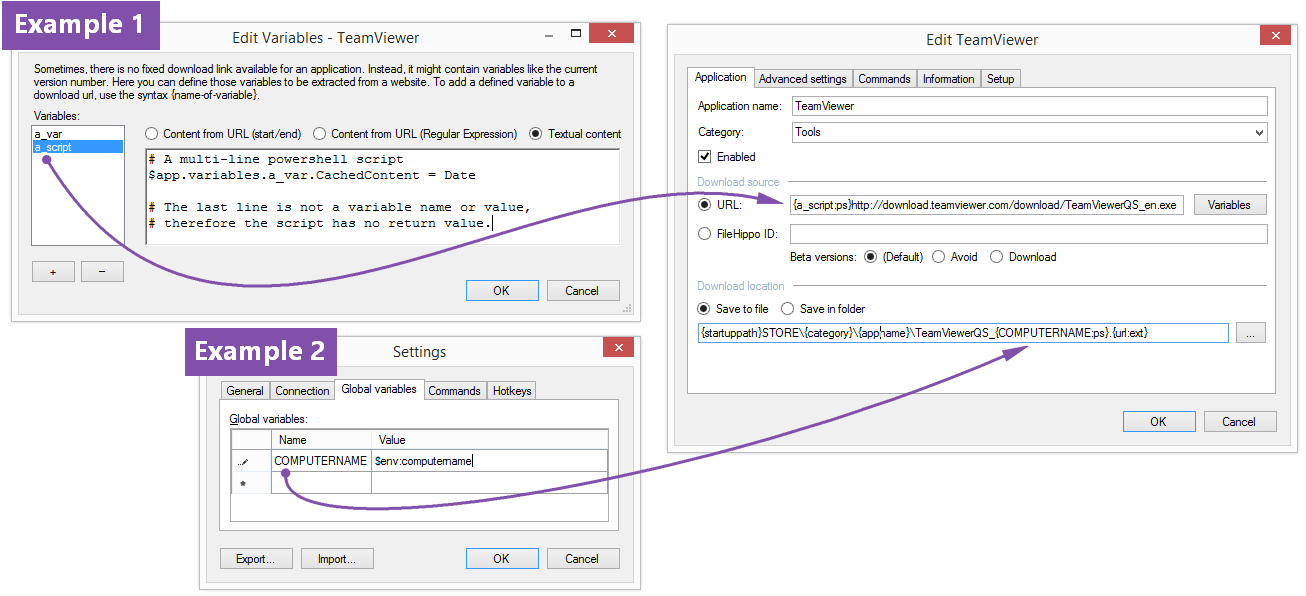Close the Edit TeamViewer window
1306x596 pixels.
(x=1274, y=35)
